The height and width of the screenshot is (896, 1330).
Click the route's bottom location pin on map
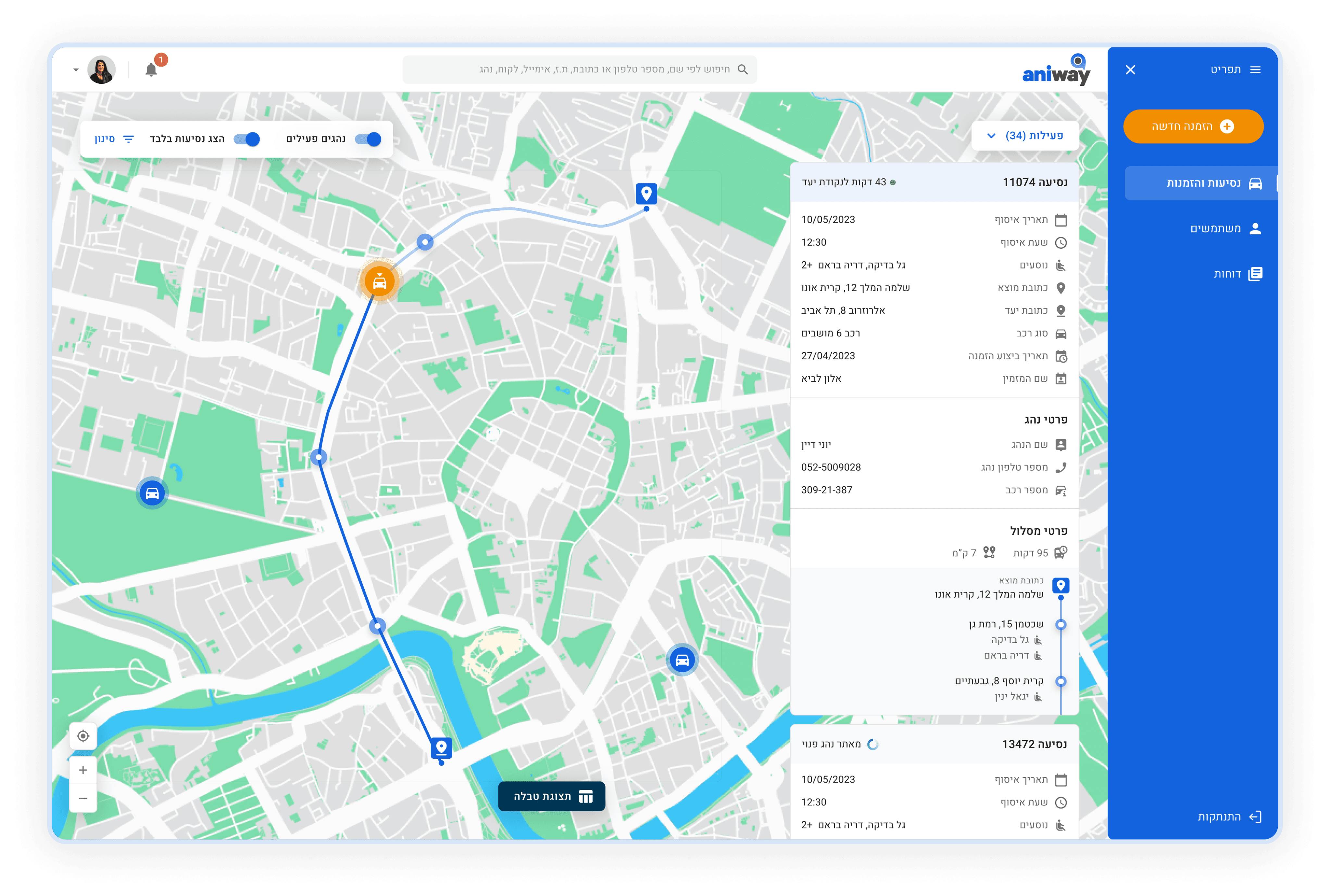click(441, 747)
